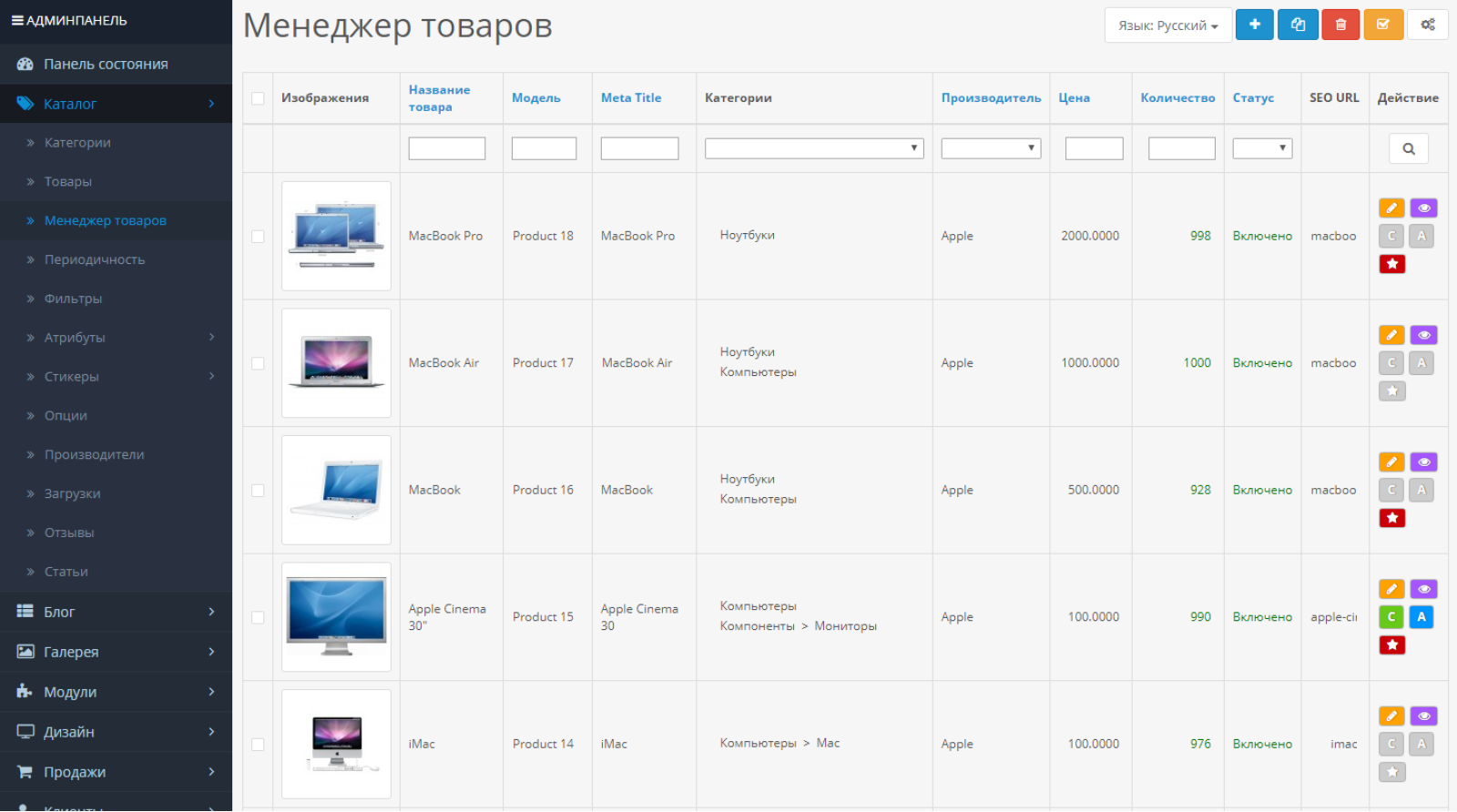Sort by Meta Title column
1457x812 pixels.
[631, 98]
